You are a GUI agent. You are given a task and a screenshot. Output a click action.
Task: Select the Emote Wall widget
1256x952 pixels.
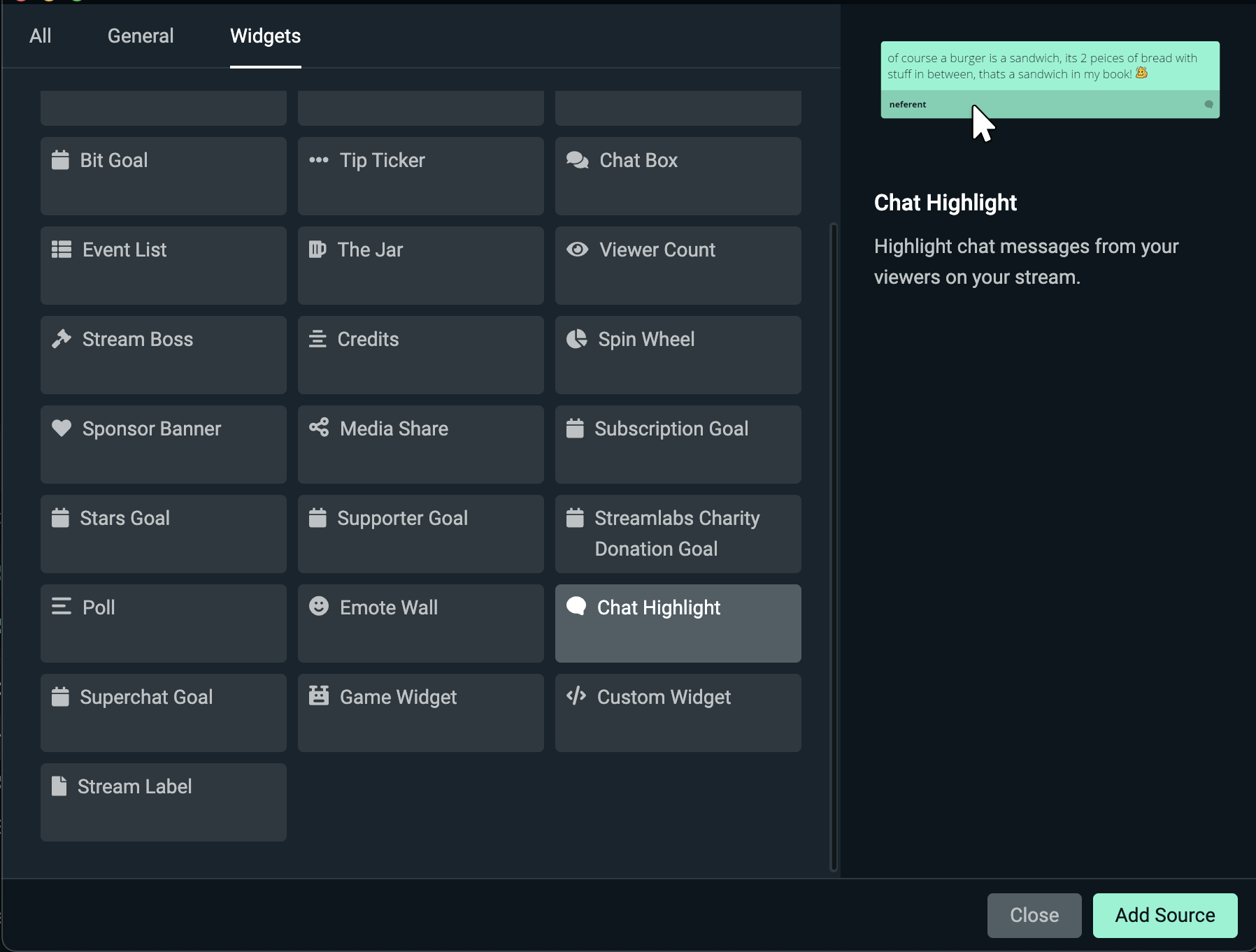(420, 623)
